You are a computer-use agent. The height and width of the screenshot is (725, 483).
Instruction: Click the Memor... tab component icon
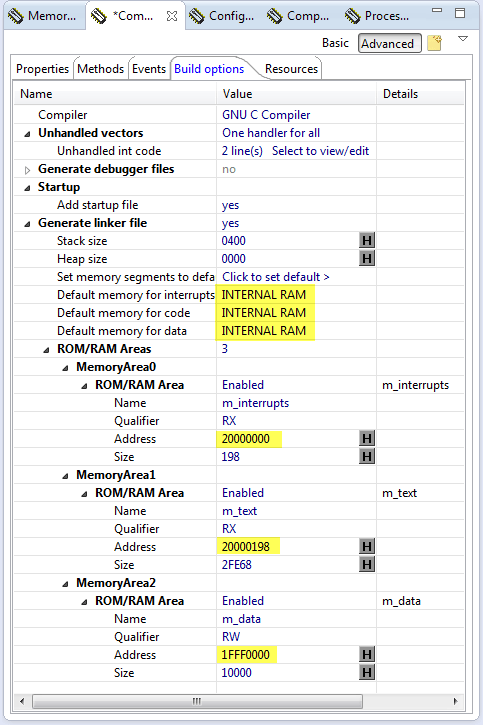pos(16,16)
